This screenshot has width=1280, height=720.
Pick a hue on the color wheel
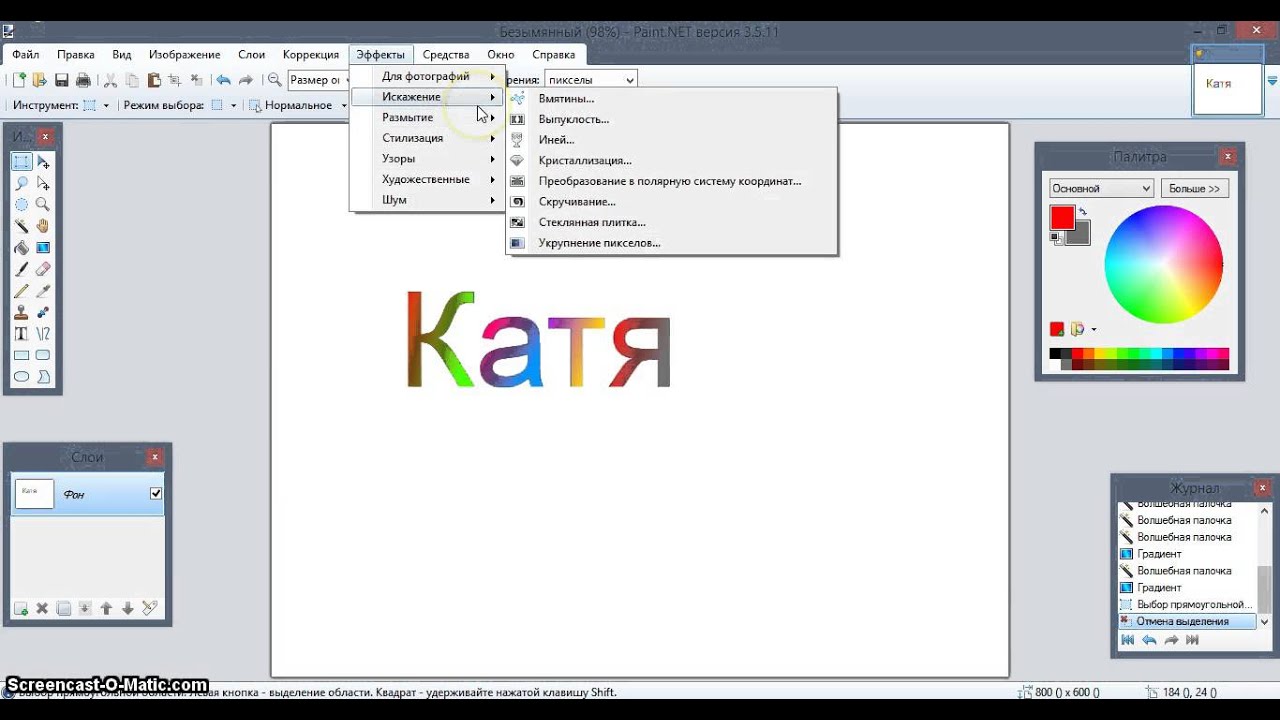pyautogui.click(x=1163, y=265)
